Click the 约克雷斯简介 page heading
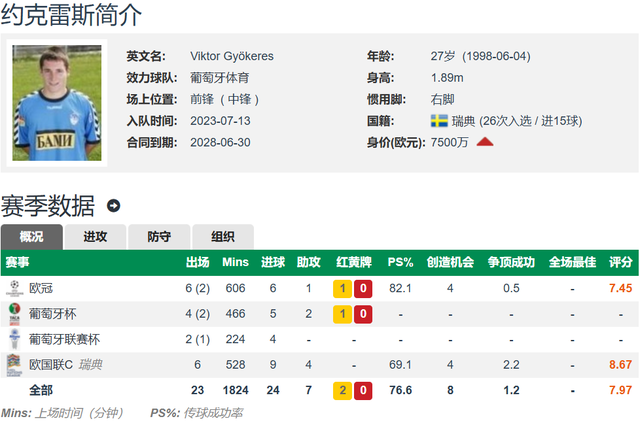This screenshot has height=421, width=640. 71,15
